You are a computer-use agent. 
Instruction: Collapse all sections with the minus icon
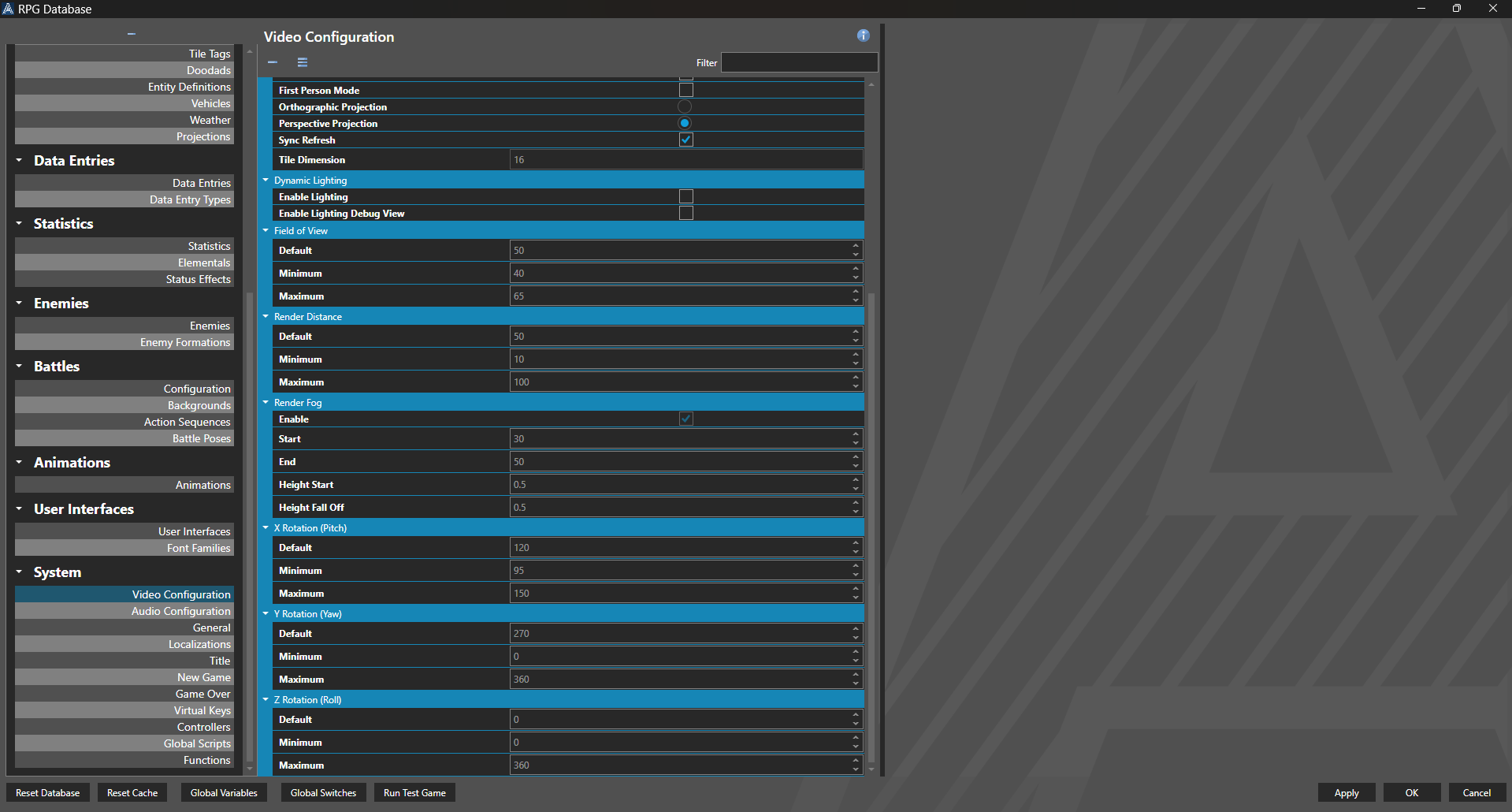click(272, 62)
